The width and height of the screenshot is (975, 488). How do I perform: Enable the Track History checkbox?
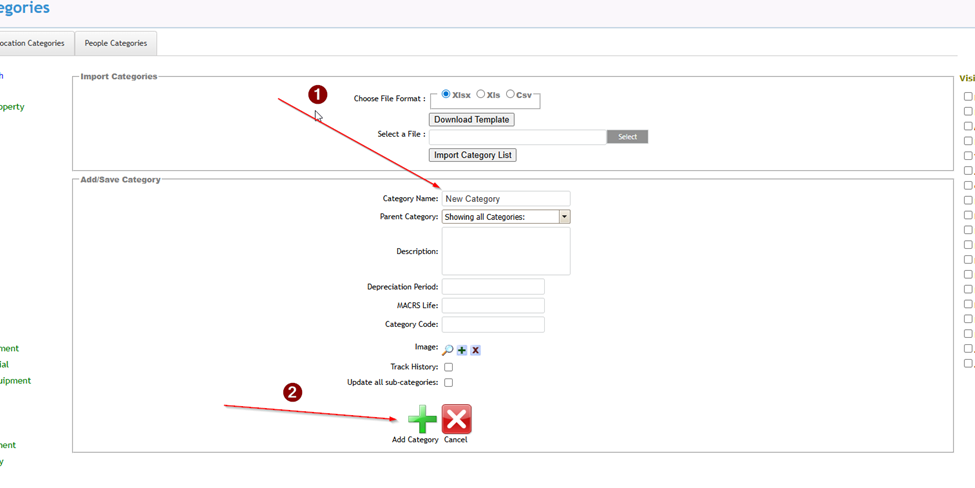pyautogui.click(x=448, y=367)
